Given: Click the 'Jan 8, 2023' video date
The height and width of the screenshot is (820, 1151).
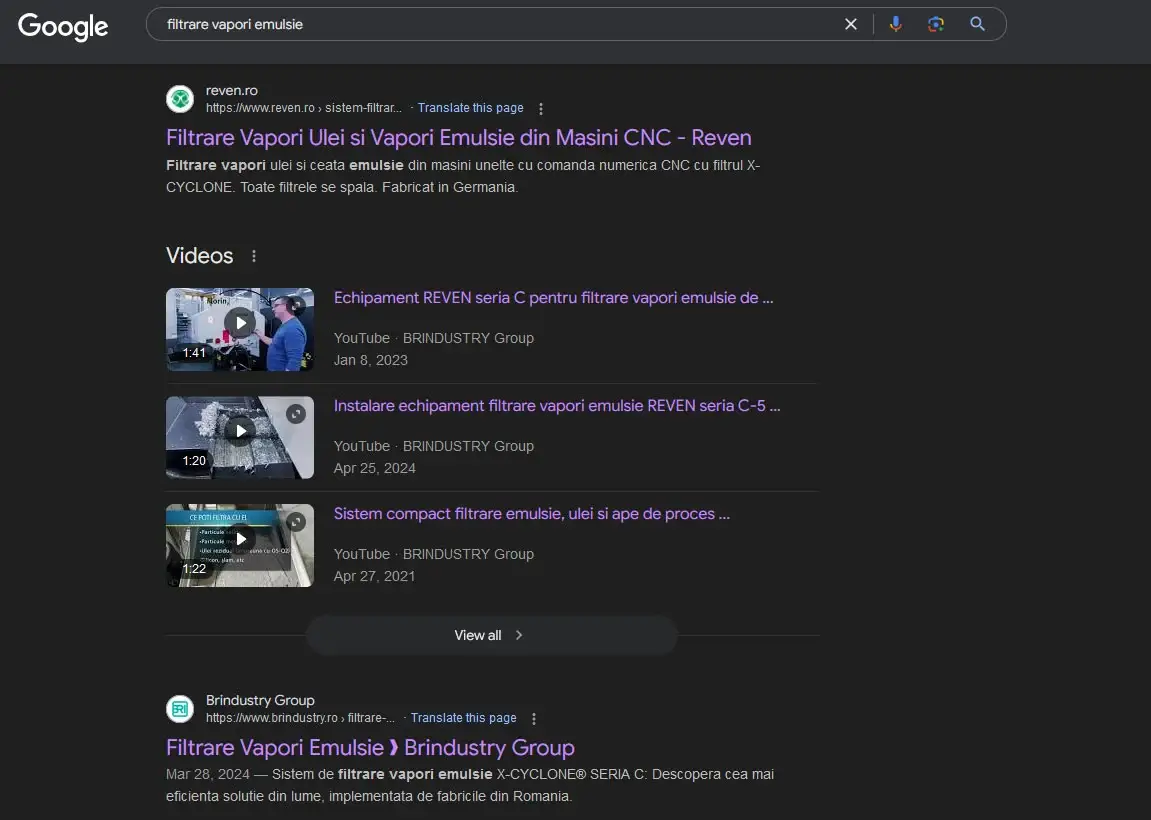Looking at the screenshot, I should click(371, 360).
